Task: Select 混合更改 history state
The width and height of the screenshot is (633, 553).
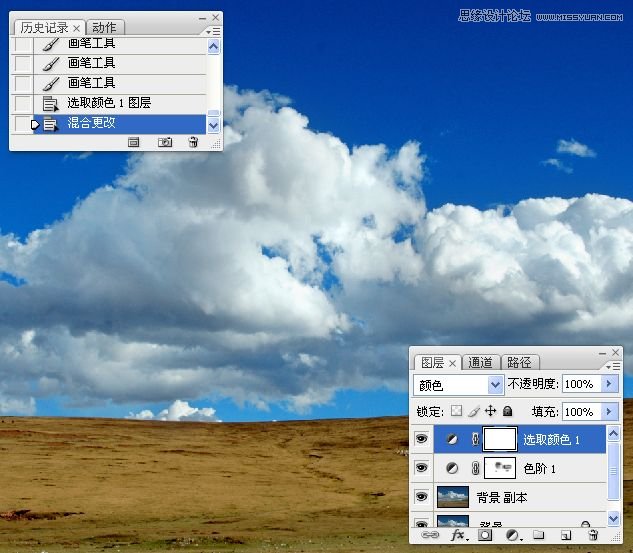Action: [x=119, y=124]
